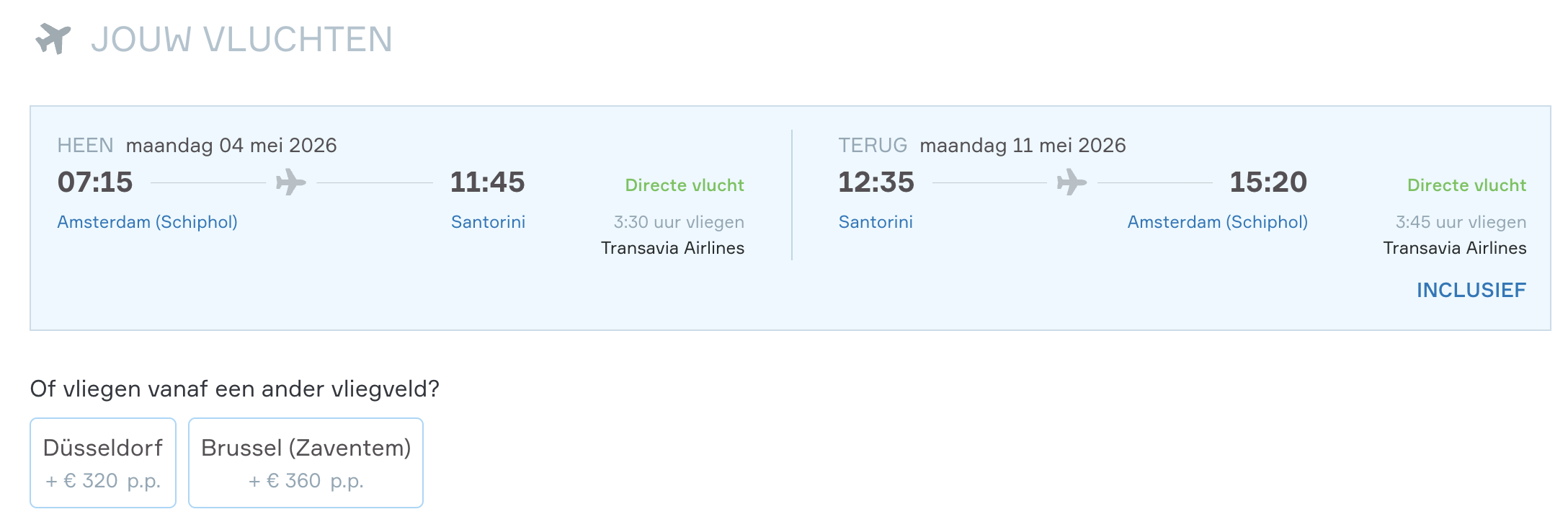The image size is (1568, 522).
Task: Select the Düsseldorf departure airport option
Action: (103, 463)
